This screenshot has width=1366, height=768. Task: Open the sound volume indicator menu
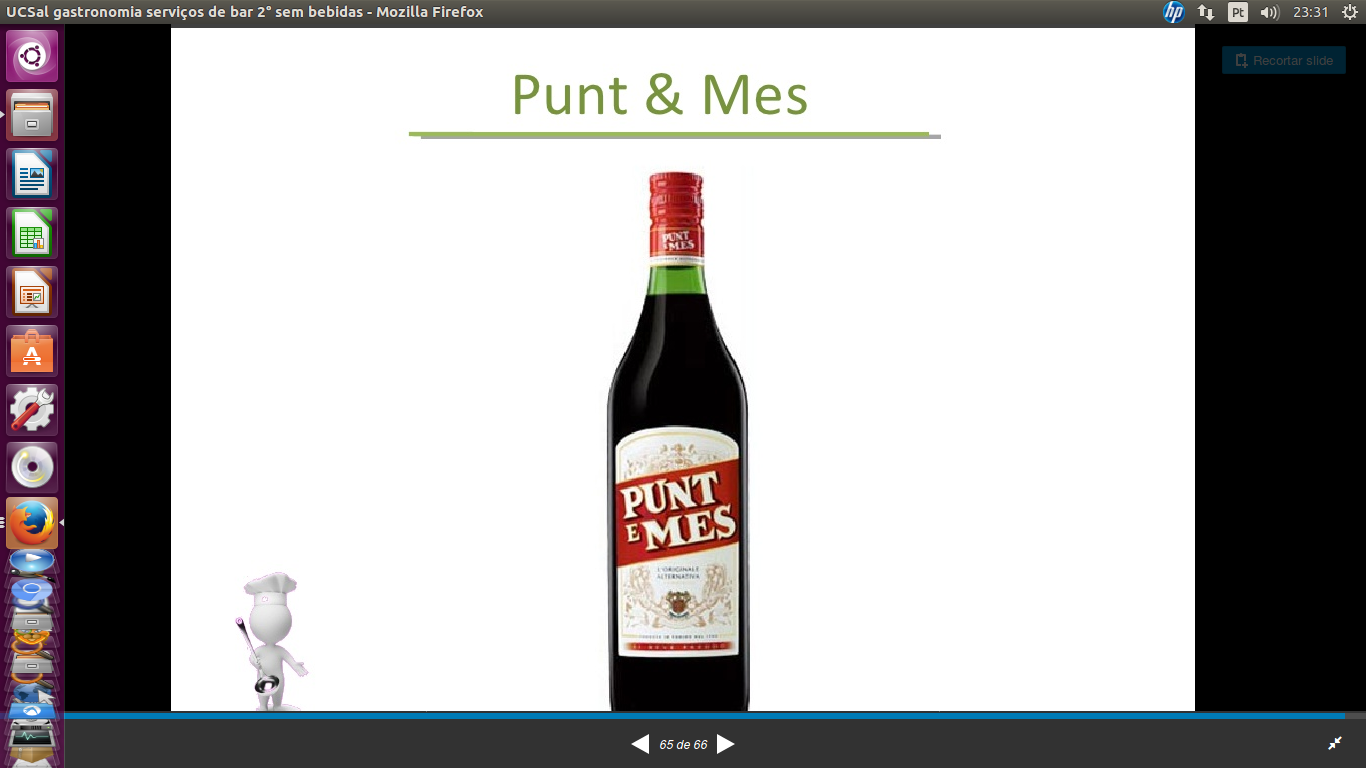[x=1269, y=12]
